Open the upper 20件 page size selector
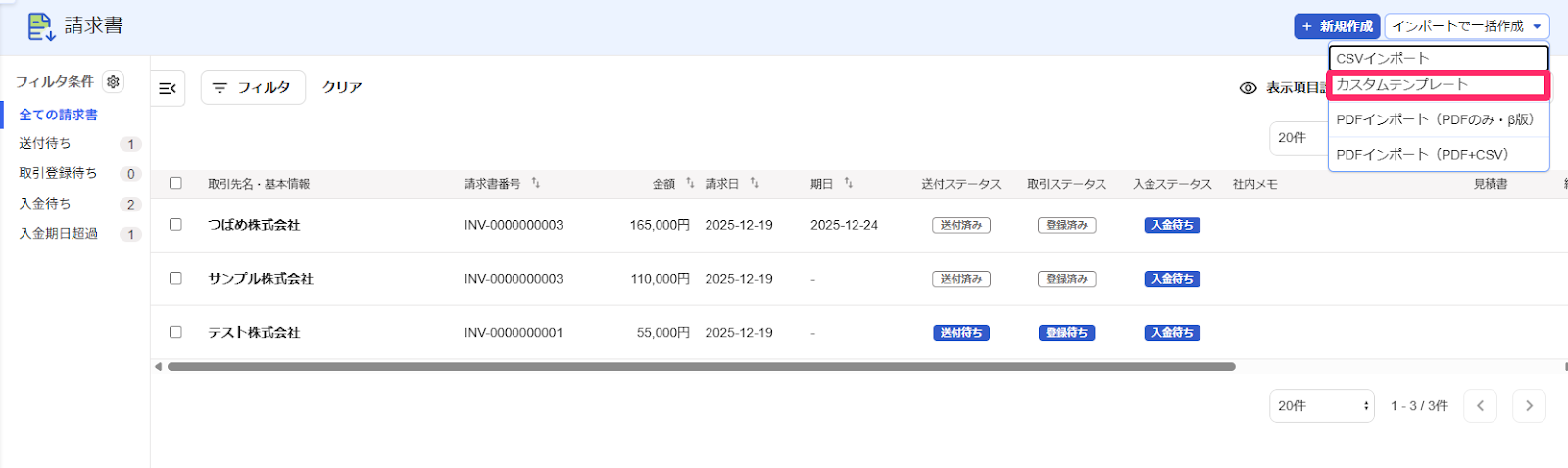 tap(1298, 138)
